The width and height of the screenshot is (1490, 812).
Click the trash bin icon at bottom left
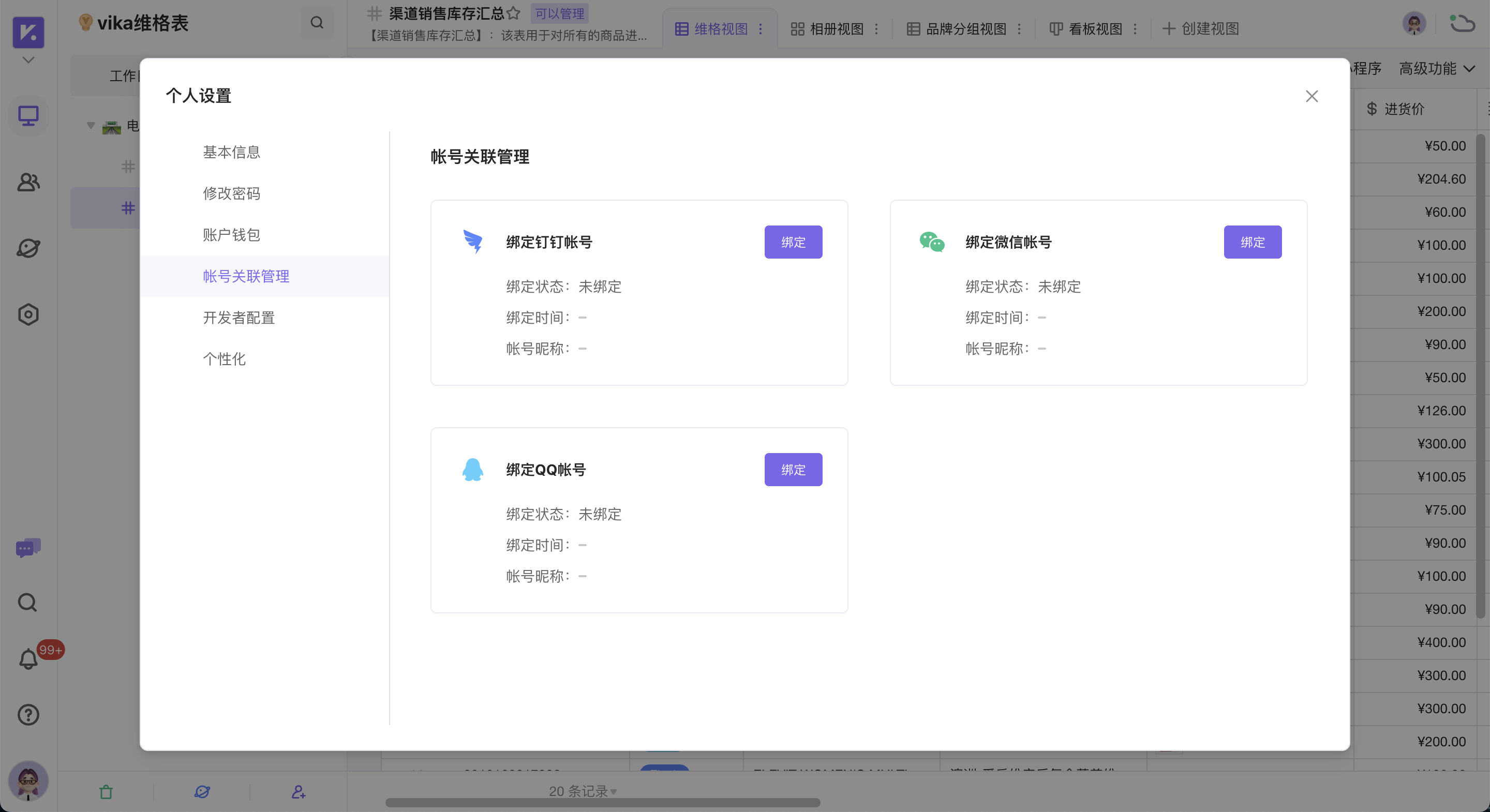[107, 792]
